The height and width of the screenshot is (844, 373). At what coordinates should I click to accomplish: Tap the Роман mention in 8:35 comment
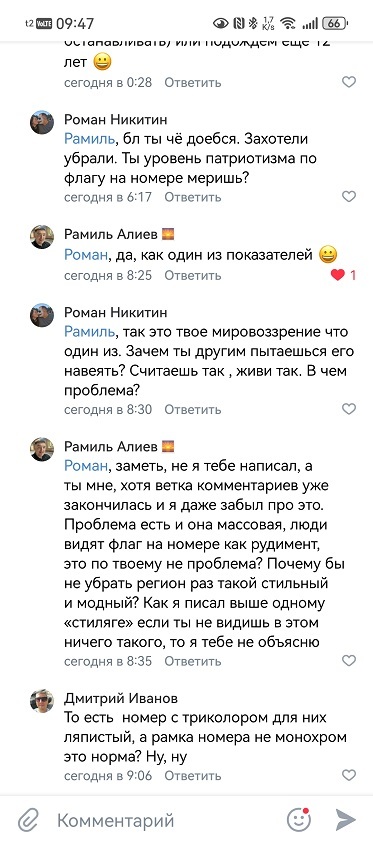point(86,465)
